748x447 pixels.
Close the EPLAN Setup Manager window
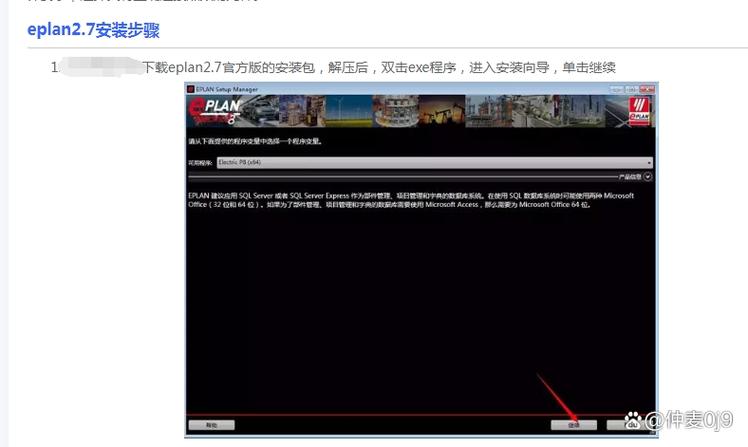tap(647, 89)
